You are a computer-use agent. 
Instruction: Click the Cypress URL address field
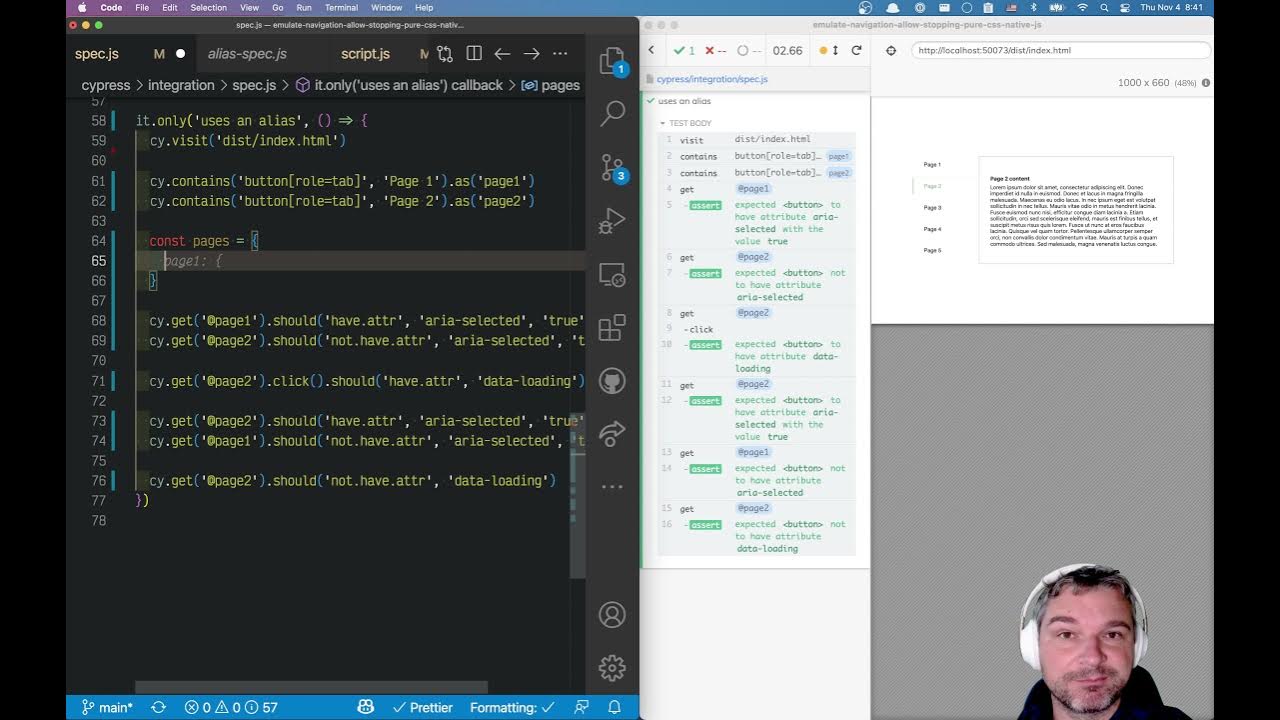coord(1060,50)
